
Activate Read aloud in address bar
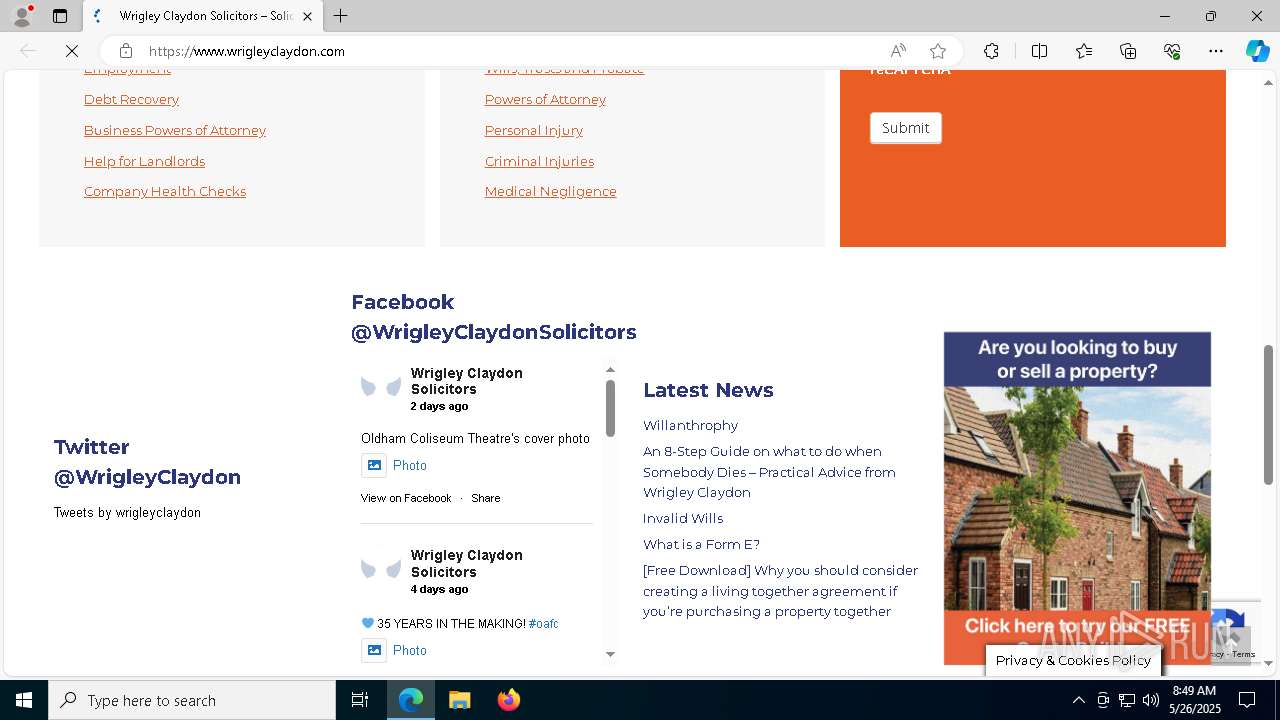point(898,51)
